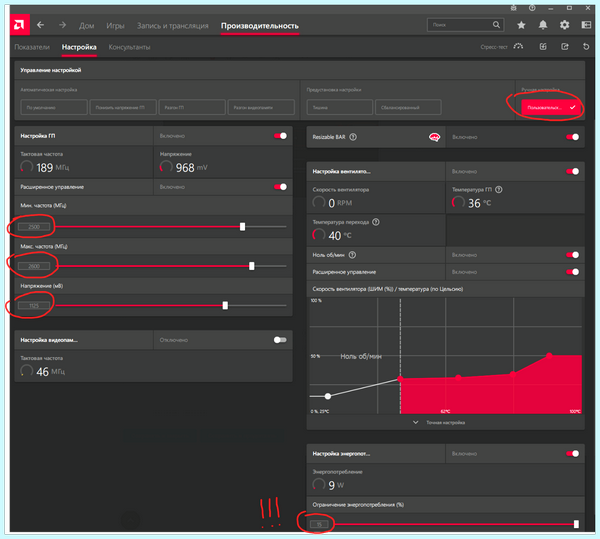Open help for Температура перехода
600x539 pixels.
pos(376,222)
